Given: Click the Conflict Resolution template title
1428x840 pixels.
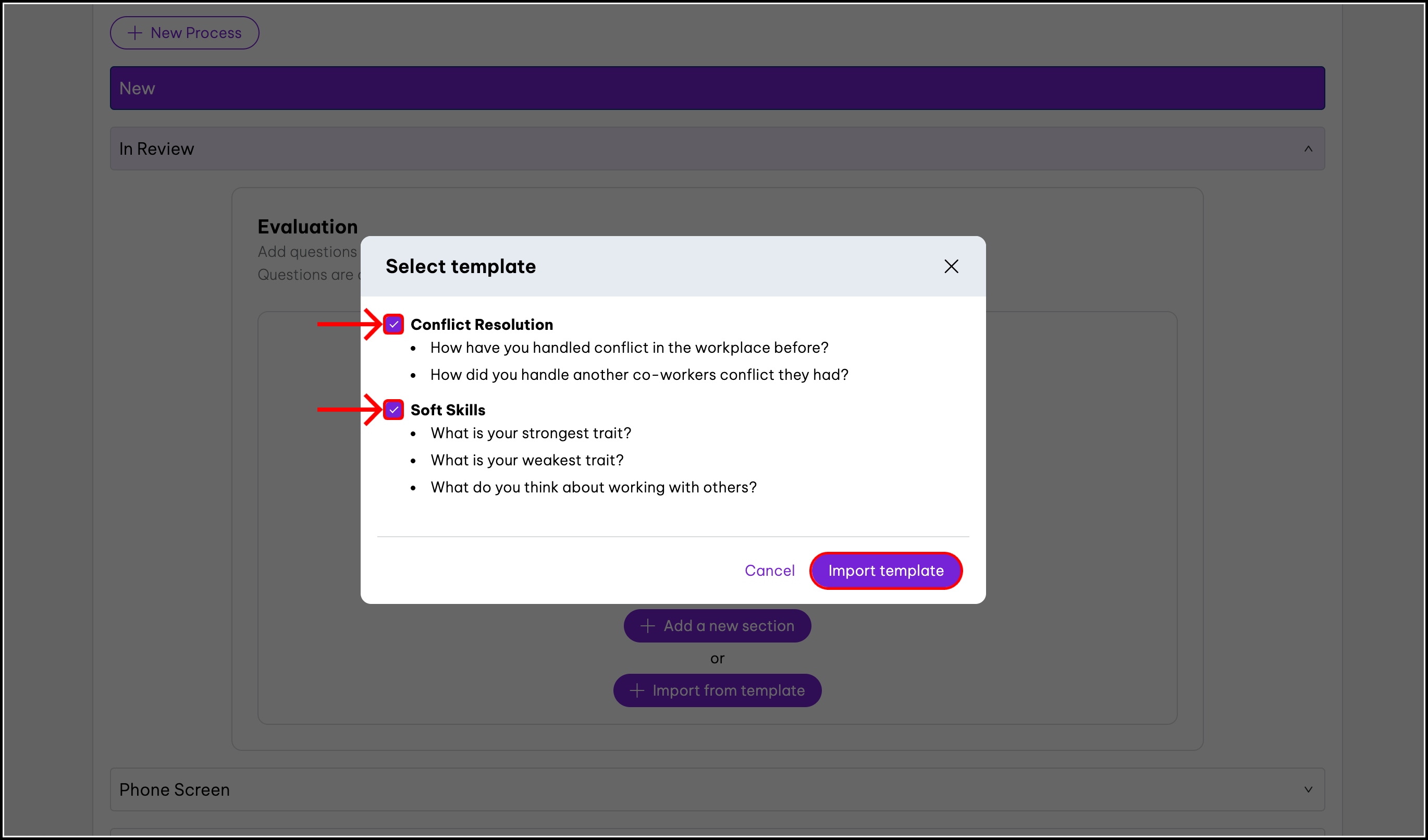Looking at the screenshot, I should click(482, 325).
